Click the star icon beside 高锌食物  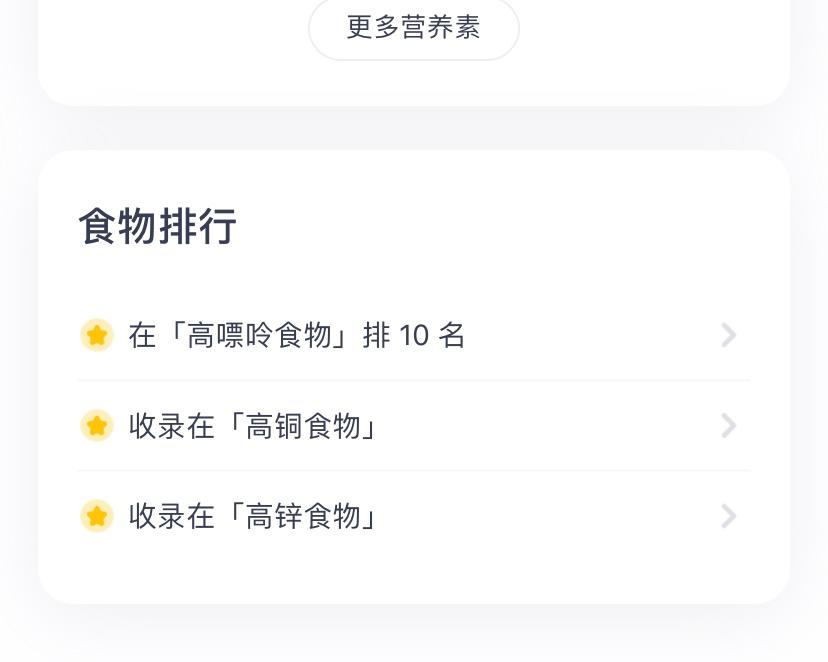(x=97, y=516)
